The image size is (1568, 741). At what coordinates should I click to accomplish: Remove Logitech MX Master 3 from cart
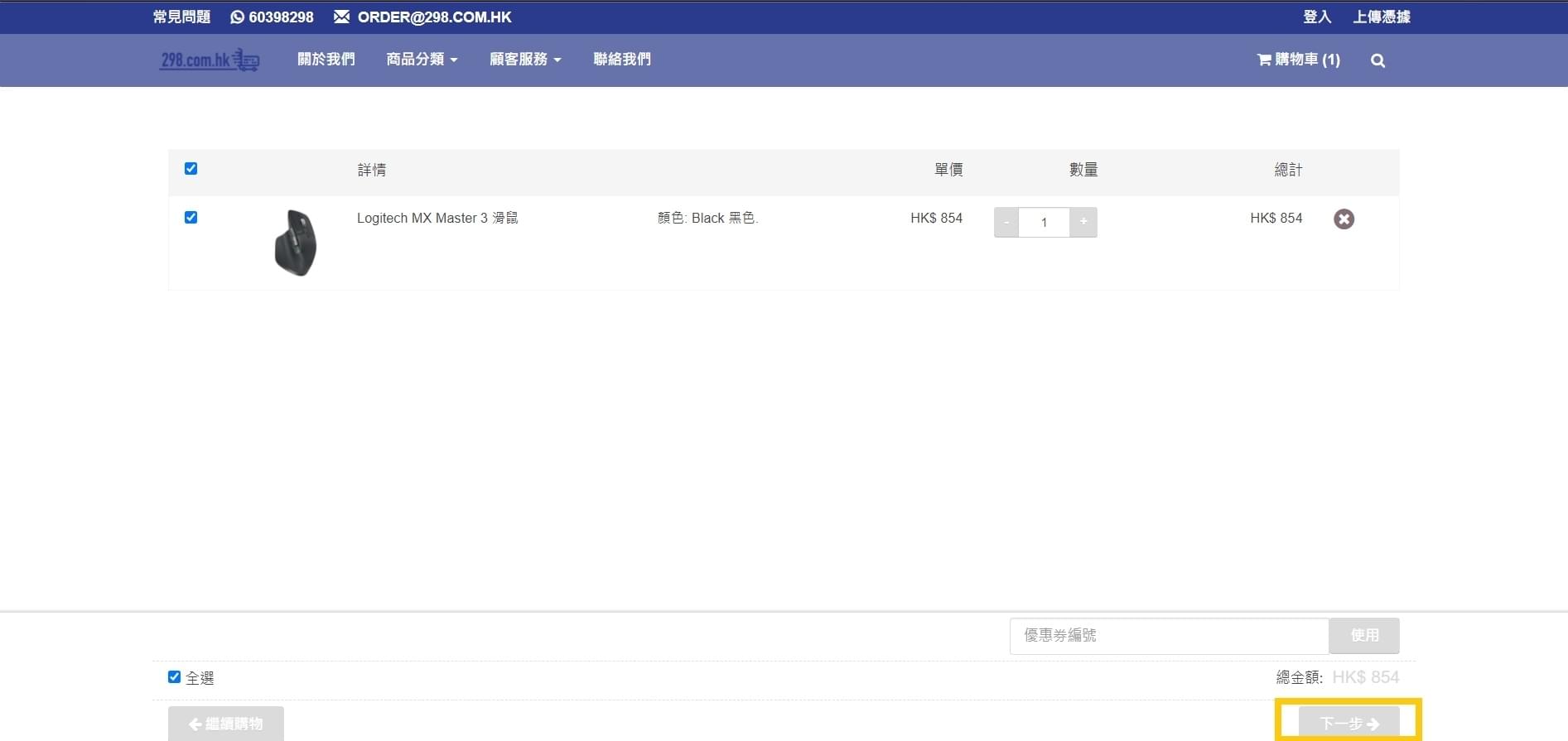pyautogui.click(x=1344, y=219)
